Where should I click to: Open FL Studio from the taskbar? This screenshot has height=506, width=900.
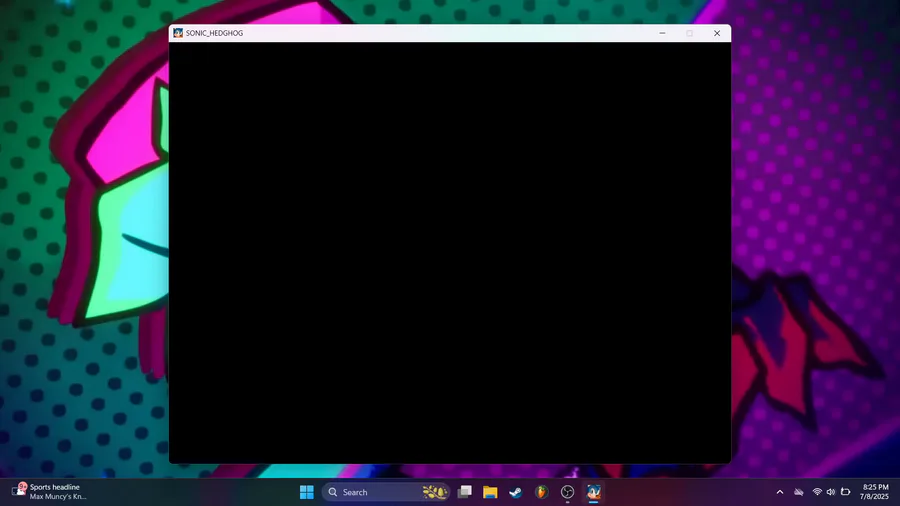tap(541, 492)
